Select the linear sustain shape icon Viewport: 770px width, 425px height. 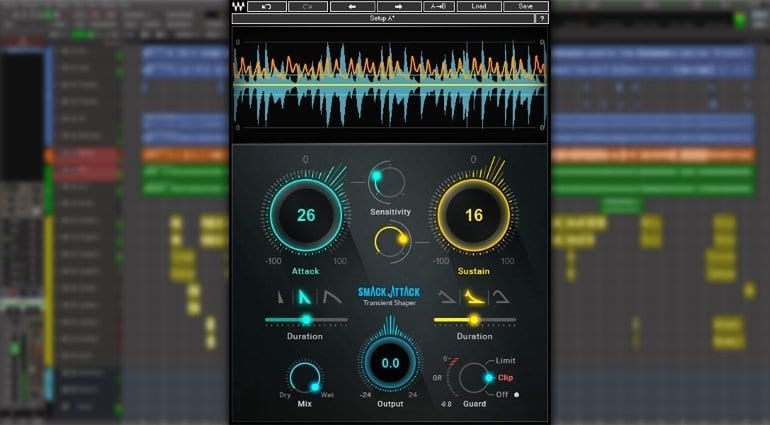tap(446, 297)
